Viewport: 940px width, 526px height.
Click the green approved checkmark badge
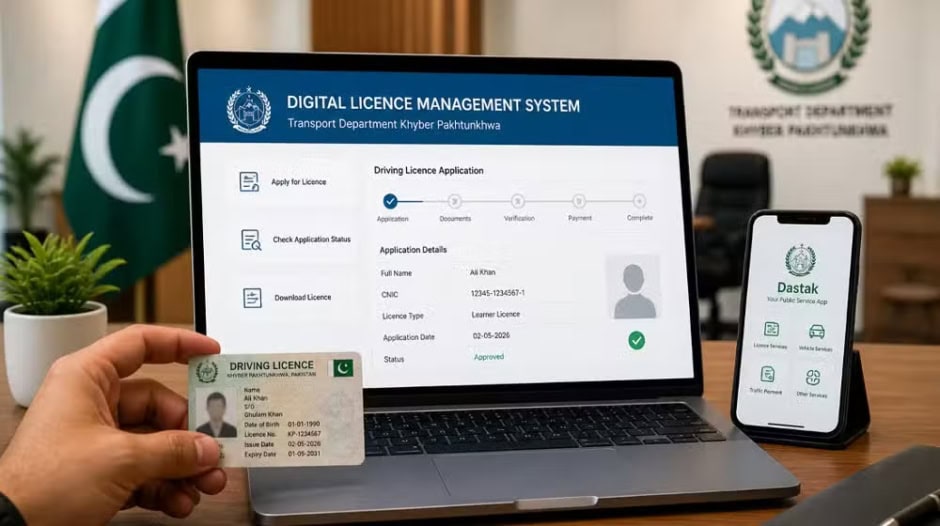[x=637, y=341]
